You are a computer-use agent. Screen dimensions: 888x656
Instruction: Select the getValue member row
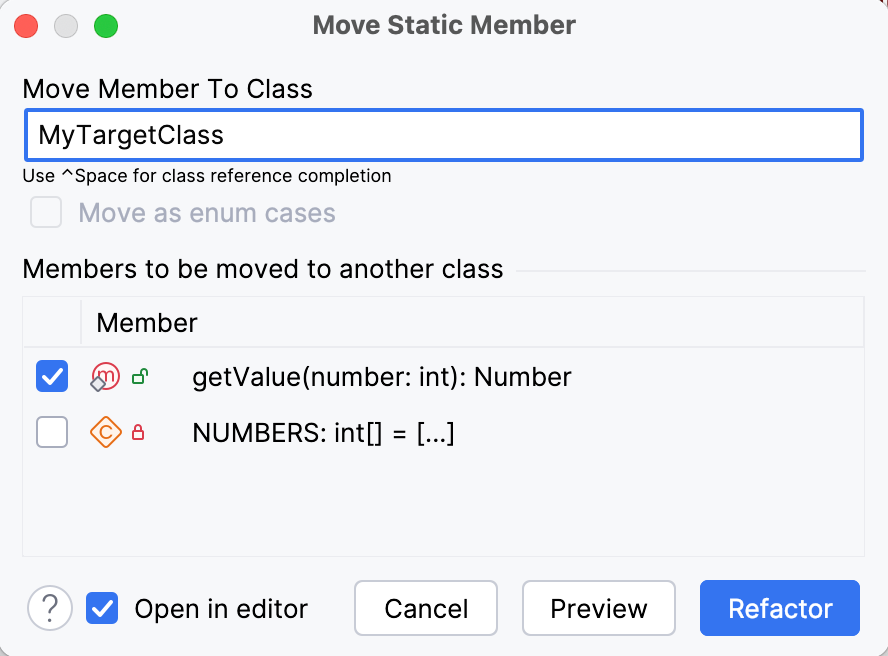[x=380, y=377]
